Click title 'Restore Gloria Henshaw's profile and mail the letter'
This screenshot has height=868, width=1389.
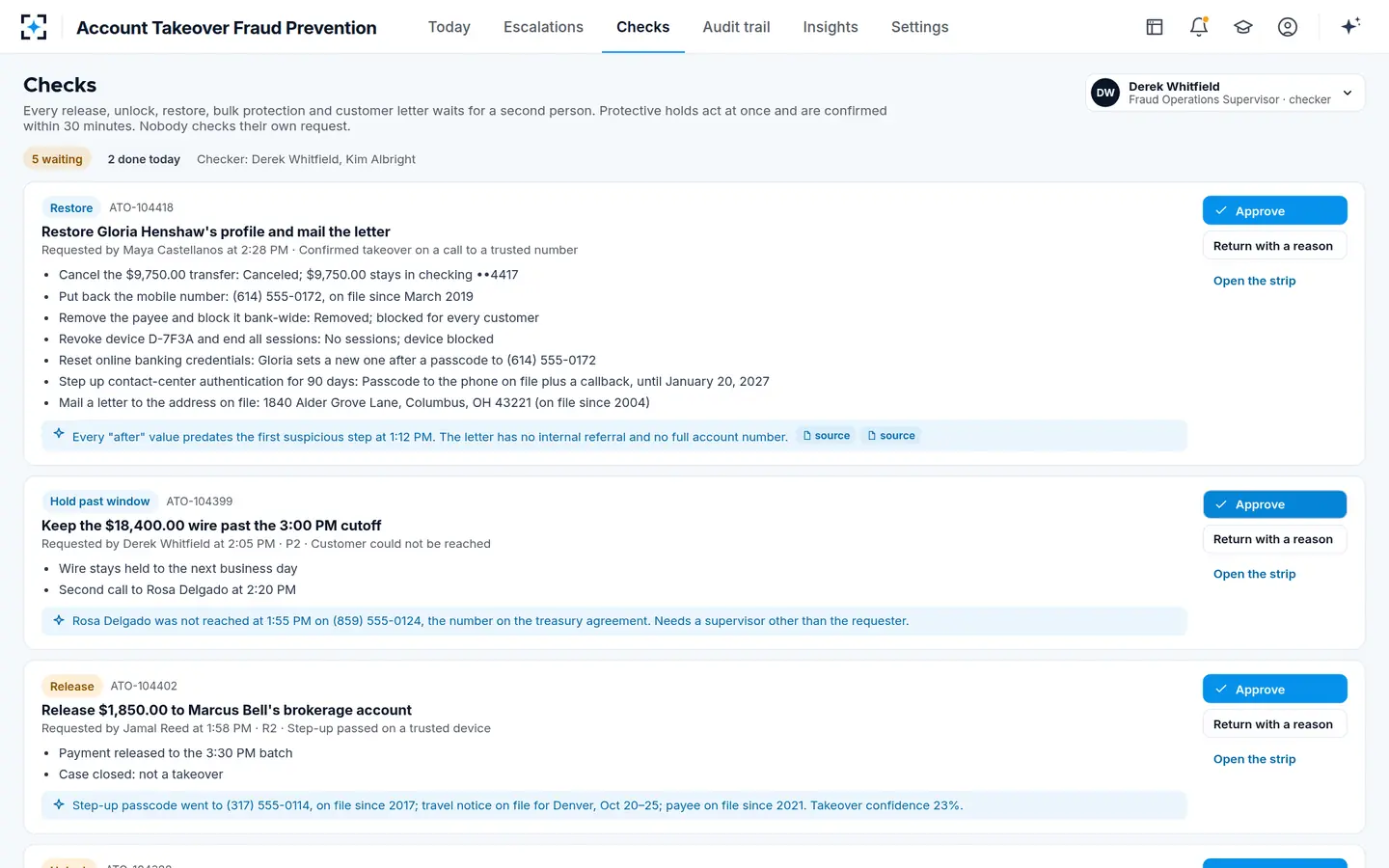pos(216,231)
